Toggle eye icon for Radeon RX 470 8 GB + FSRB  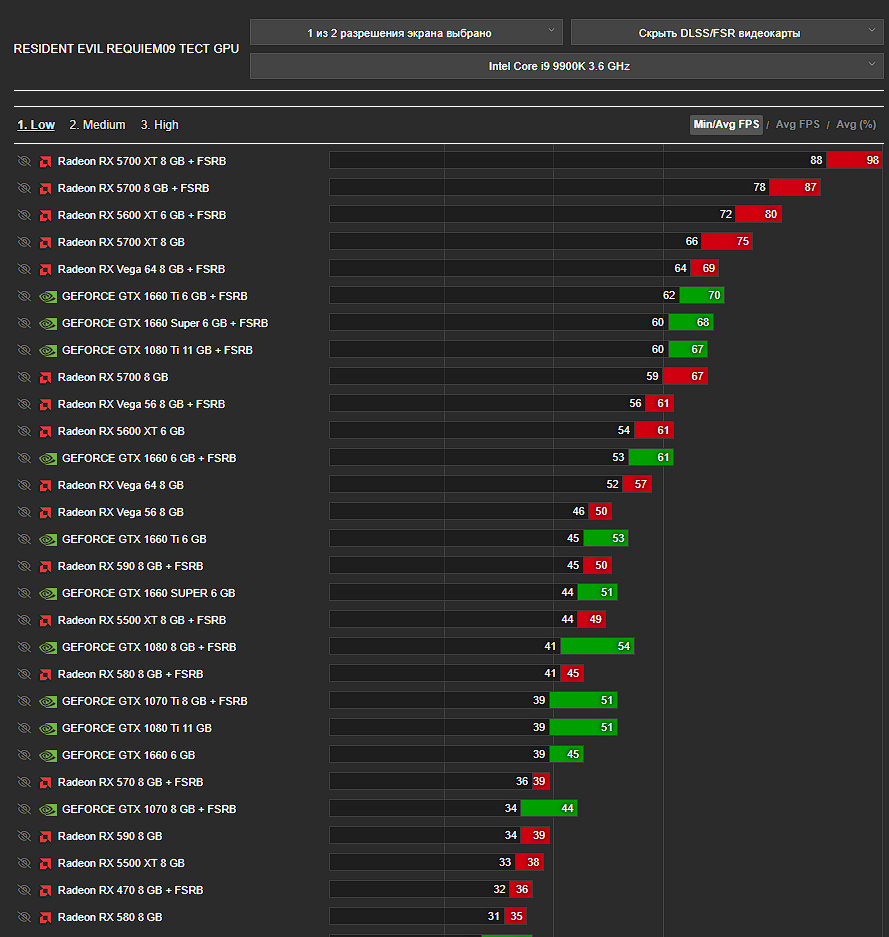[x=24, y=890]
